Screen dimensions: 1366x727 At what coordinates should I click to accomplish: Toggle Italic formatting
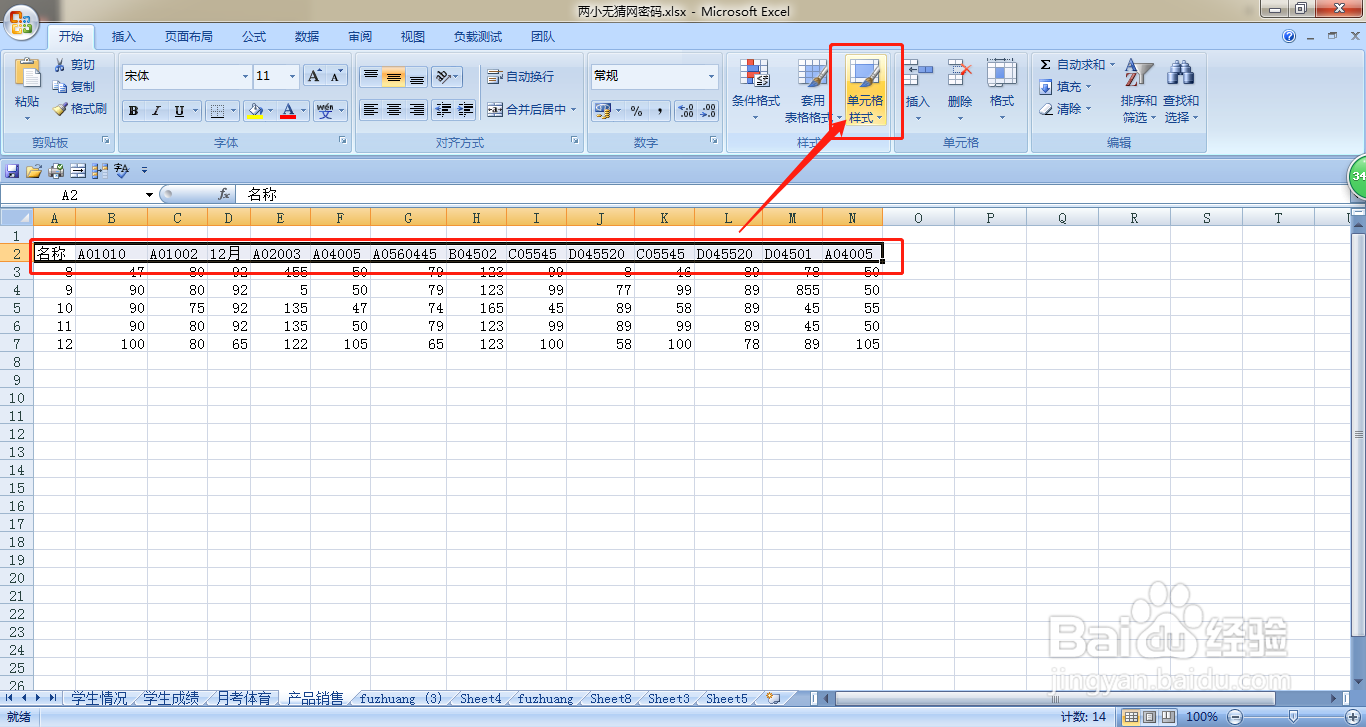(x=156, y=111)
